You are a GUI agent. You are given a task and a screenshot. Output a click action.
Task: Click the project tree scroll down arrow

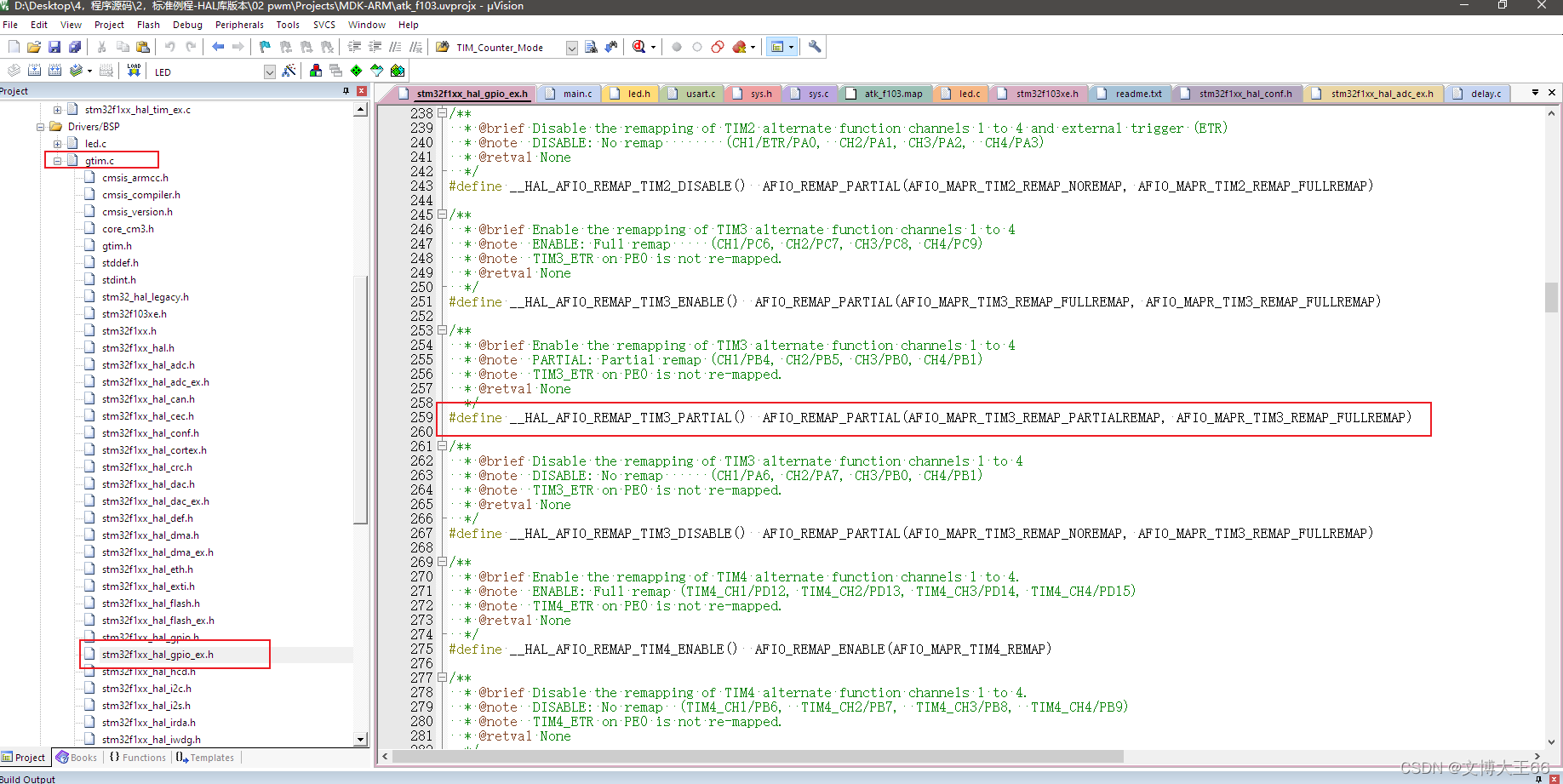coord(361,740)
